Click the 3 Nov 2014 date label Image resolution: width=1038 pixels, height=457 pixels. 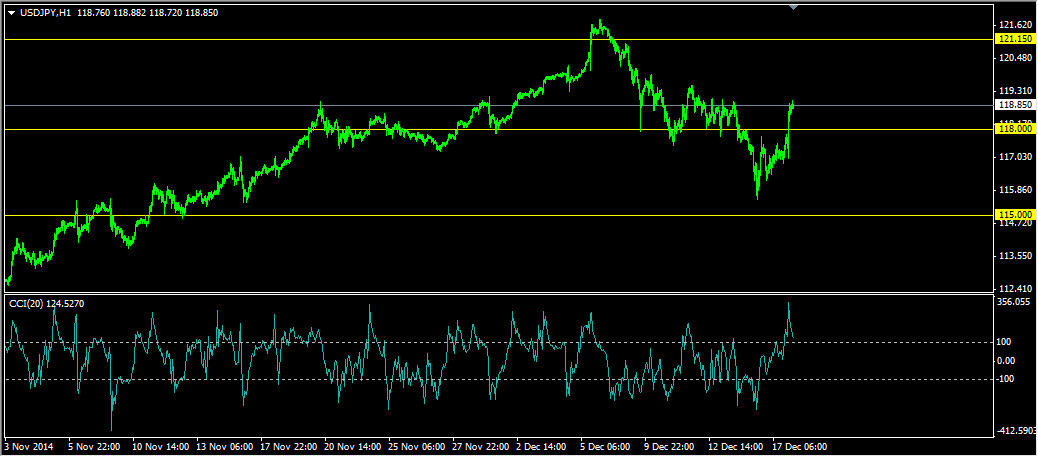28,446
